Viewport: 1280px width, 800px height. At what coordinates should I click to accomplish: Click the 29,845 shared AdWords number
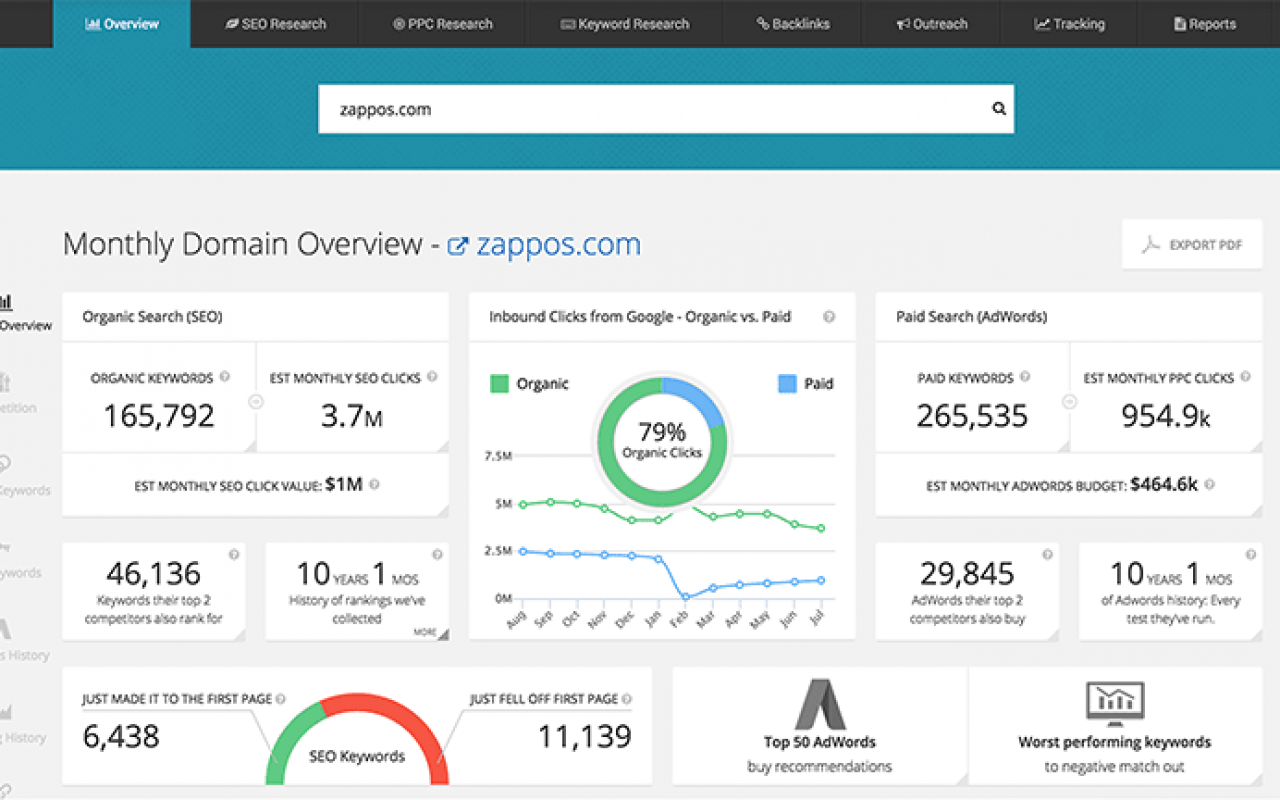coord(967,573)
